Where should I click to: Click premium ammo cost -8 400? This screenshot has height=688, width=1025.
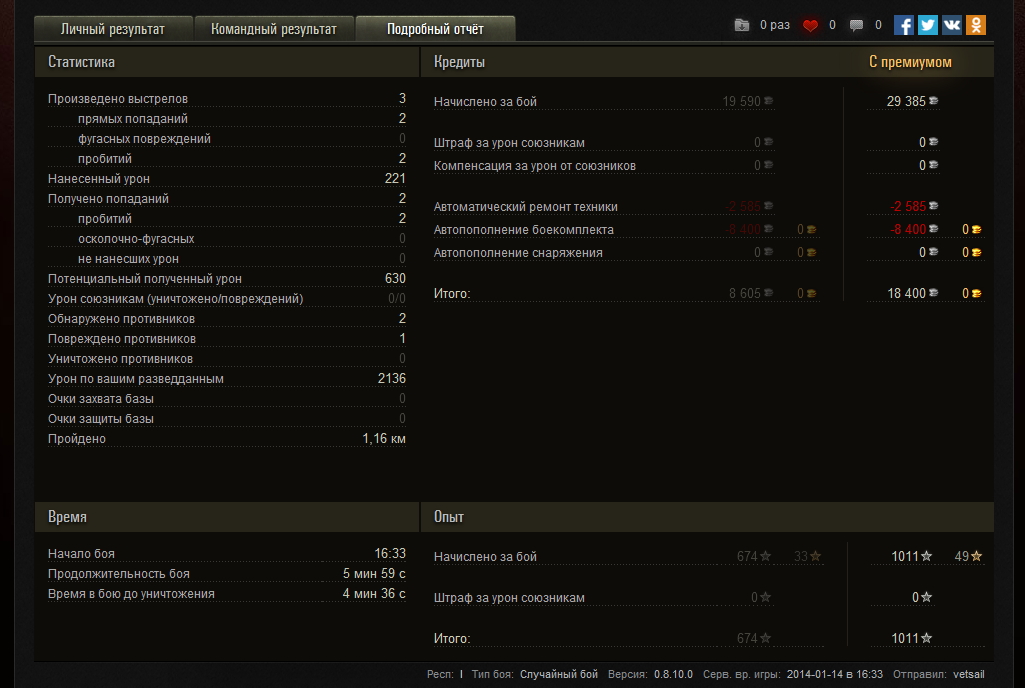pos(908,230)
